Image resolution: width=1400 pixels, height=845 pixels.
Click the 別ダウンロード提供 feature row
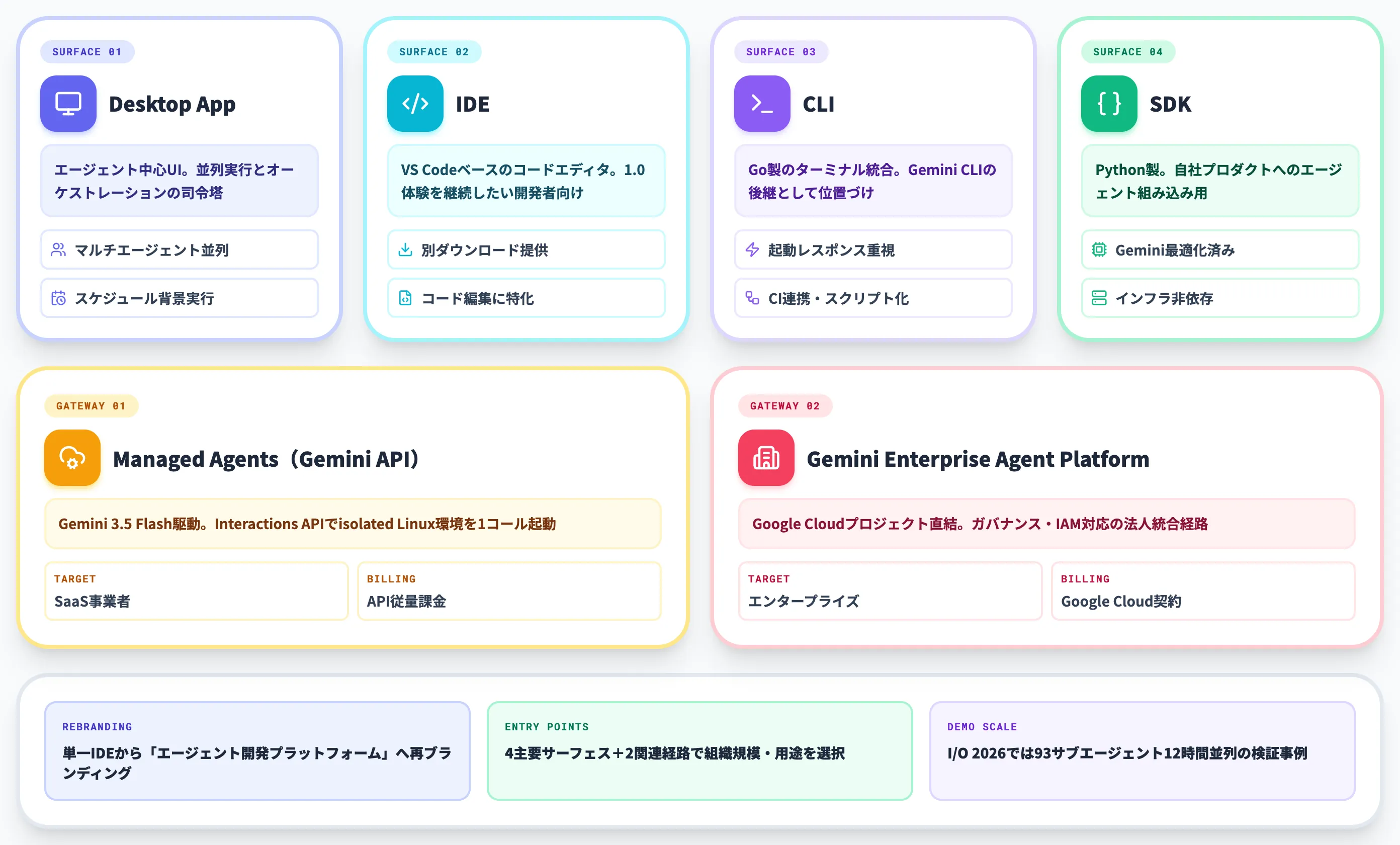click(526, 249)
